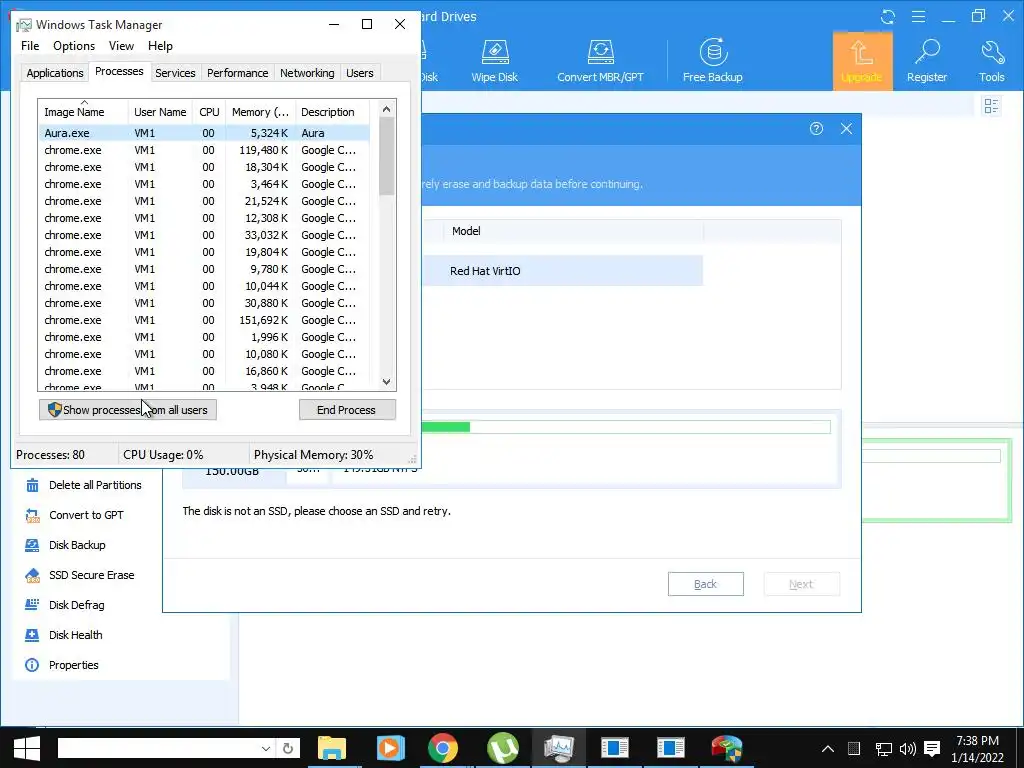Screen dimensions: 1024x768
Task: Select chrome.exe using 119,480 K
Action: coord(204,150)
